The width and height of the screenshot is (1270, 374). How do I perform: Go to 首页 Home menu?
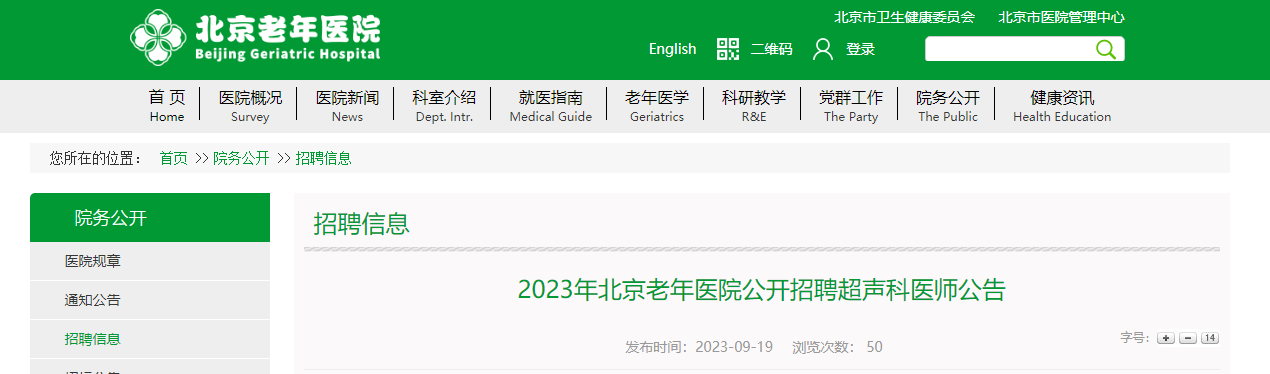tap(167, 105)
